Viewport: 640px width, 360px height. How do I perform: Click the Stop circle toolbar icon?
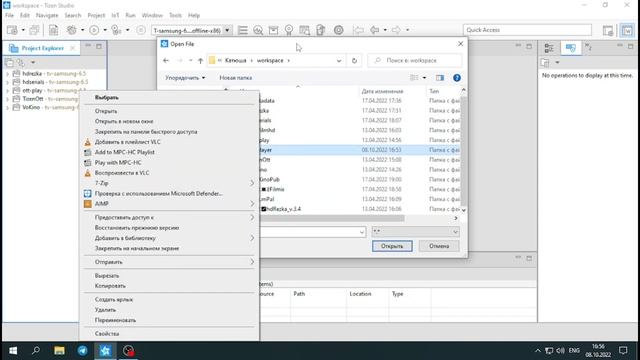(141, 30)
